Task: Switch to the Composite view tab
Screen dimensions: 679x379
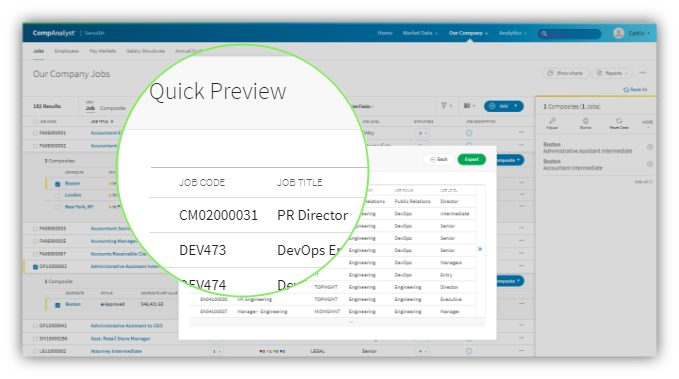Action: [113, 108]
